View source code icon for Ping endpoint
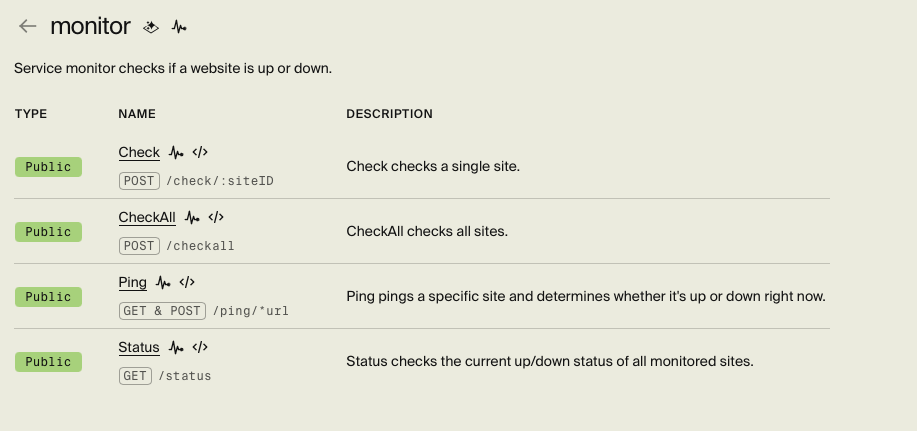Screen dimensions: 917x431 pyautogui.click(x=187, y=282)
